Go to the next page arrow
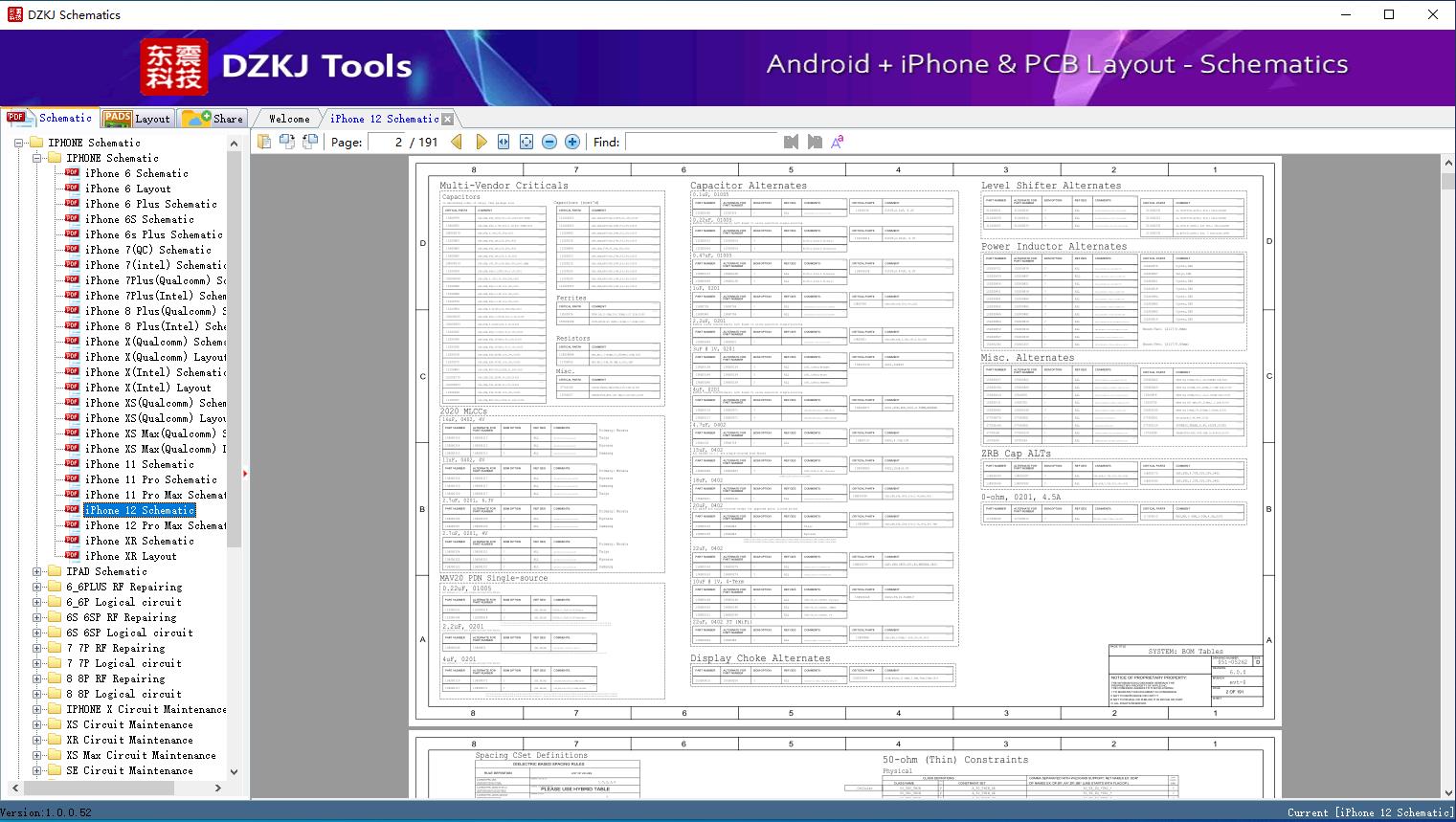Screen dimensions: 1456x822 [481, 142]
